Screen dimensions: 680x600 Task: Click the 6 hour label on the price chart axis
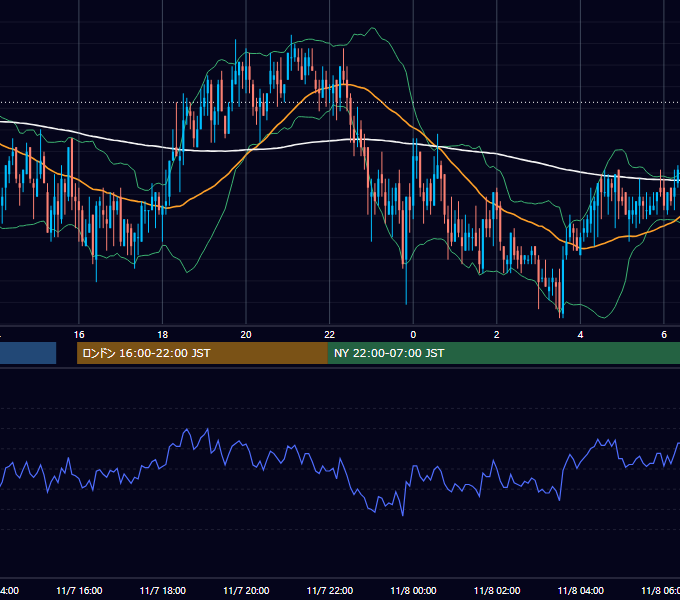pyautogui.click(x=664, y=335)
